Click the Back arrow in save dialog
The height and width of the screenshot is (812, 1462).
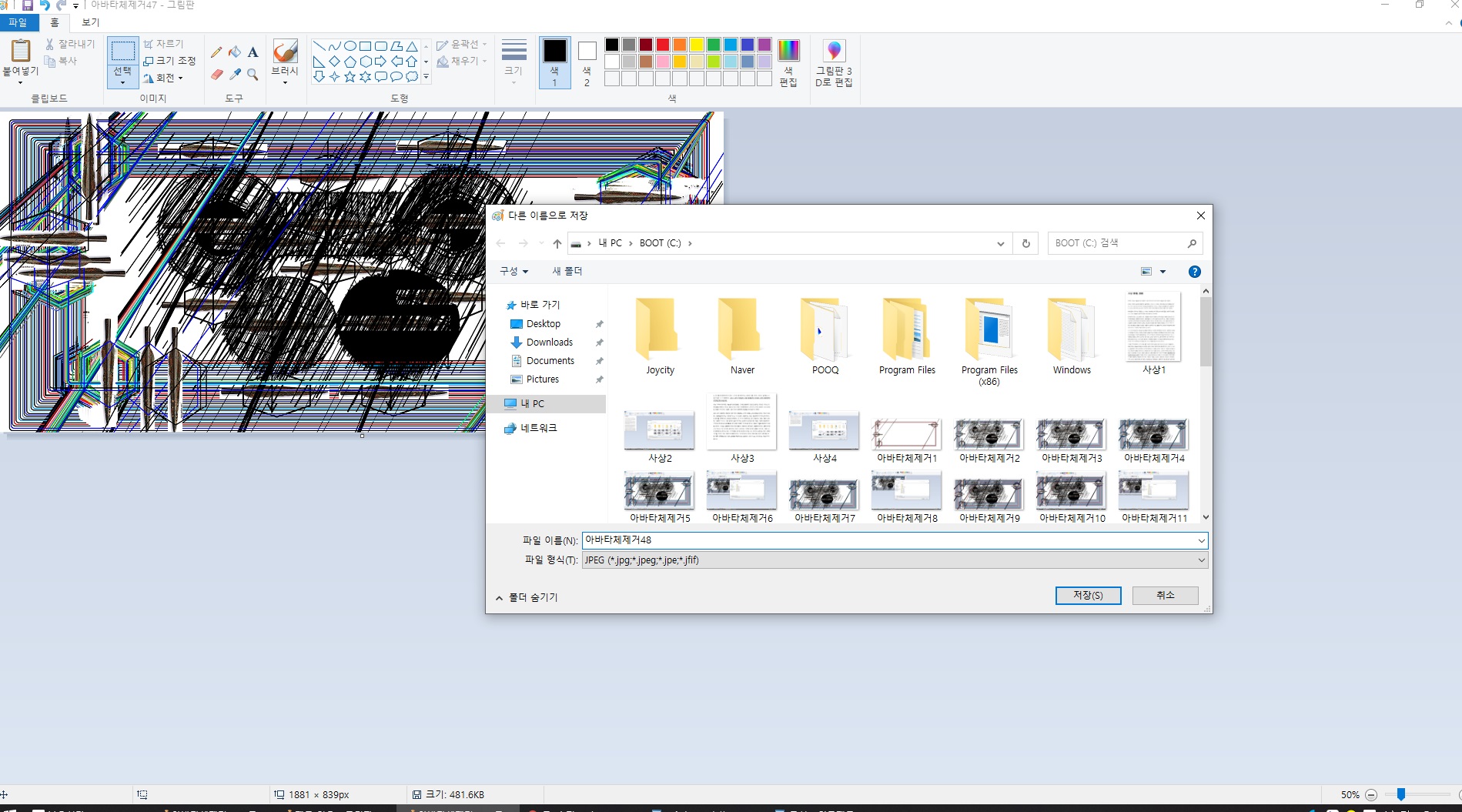coord(500,243)
